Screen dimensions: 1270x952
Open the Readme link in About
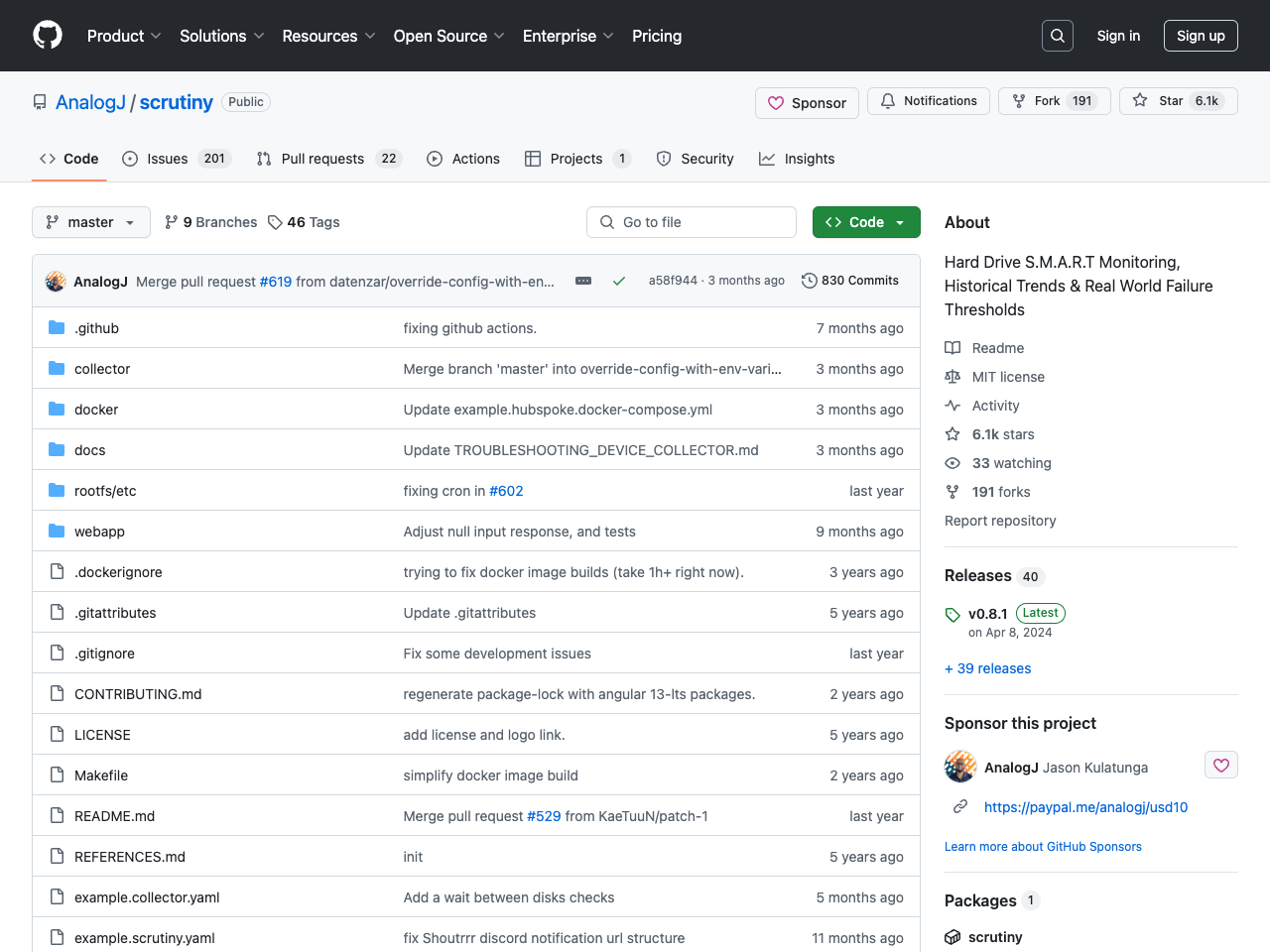(x=985, y=348)
